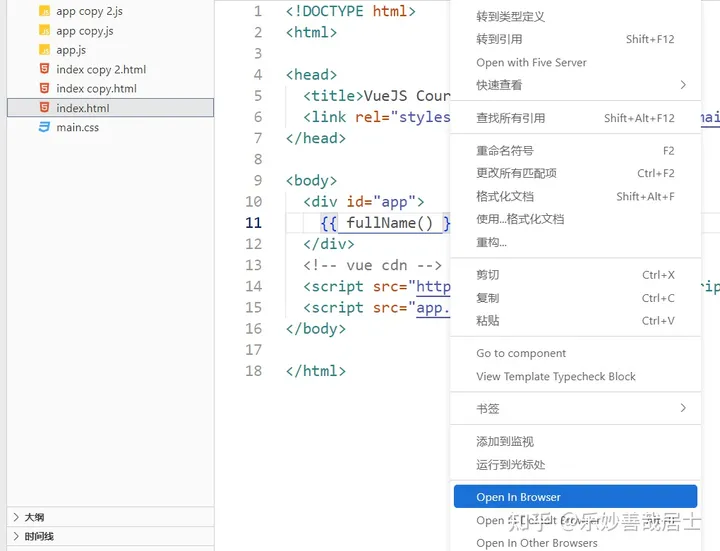Choose Open In Browser from context menu

point(575,497)
